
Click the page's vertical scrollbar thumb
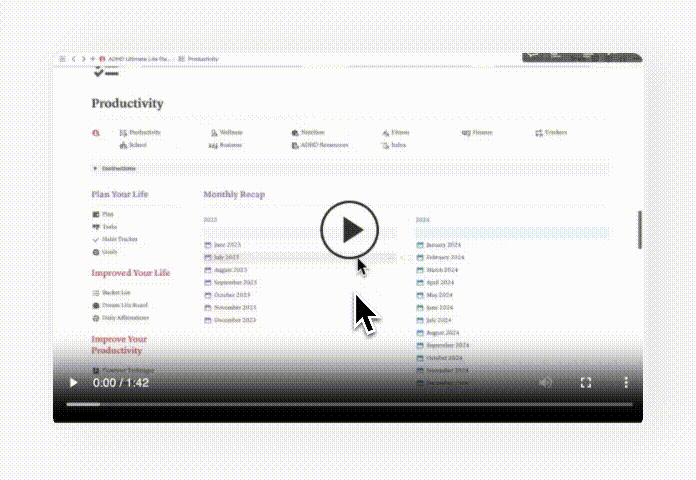click(x=640, y=229)
